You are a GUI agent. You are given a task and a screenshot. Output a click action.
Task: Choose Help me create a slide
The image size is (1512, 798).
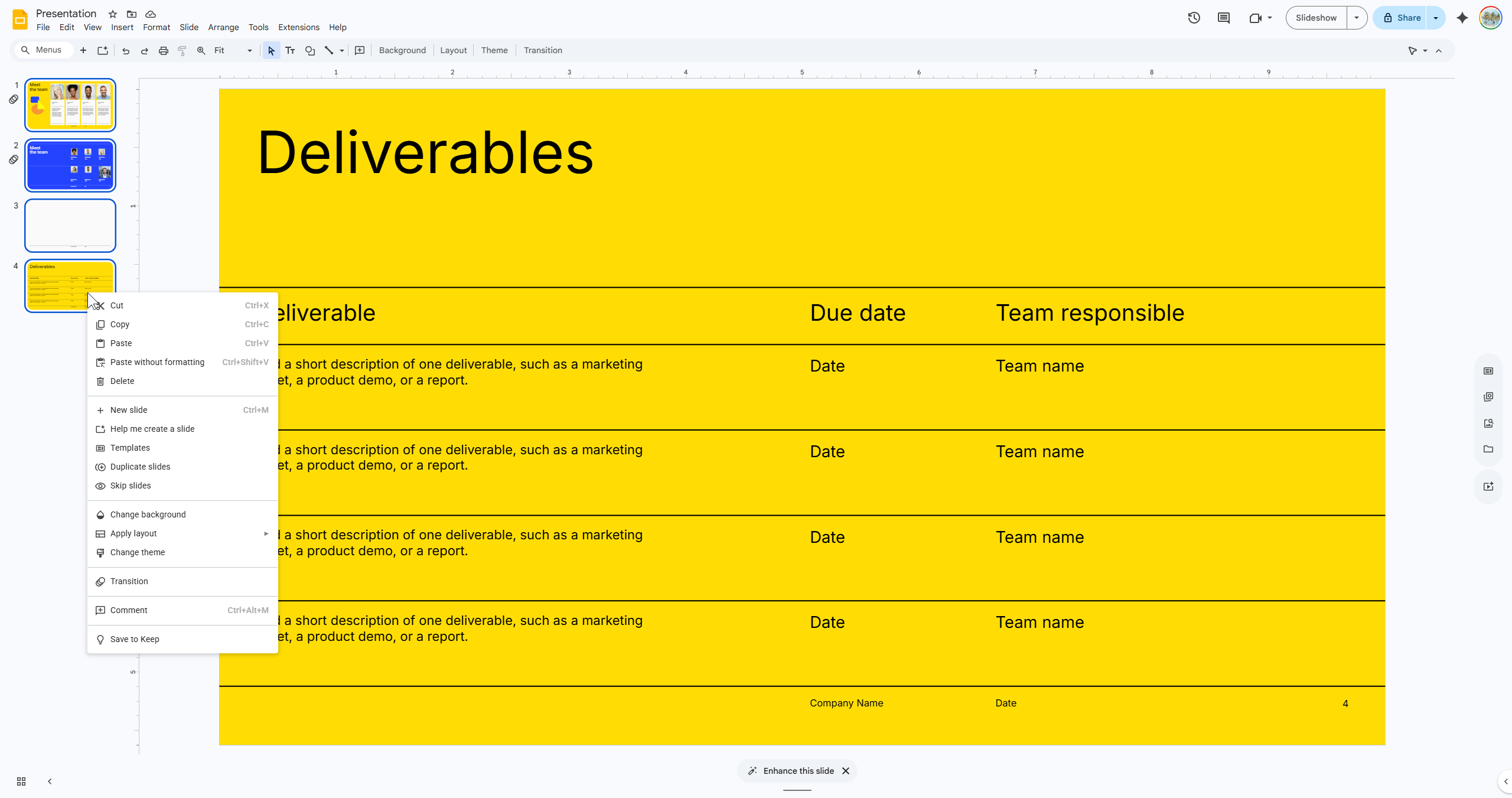pos(183,429)
